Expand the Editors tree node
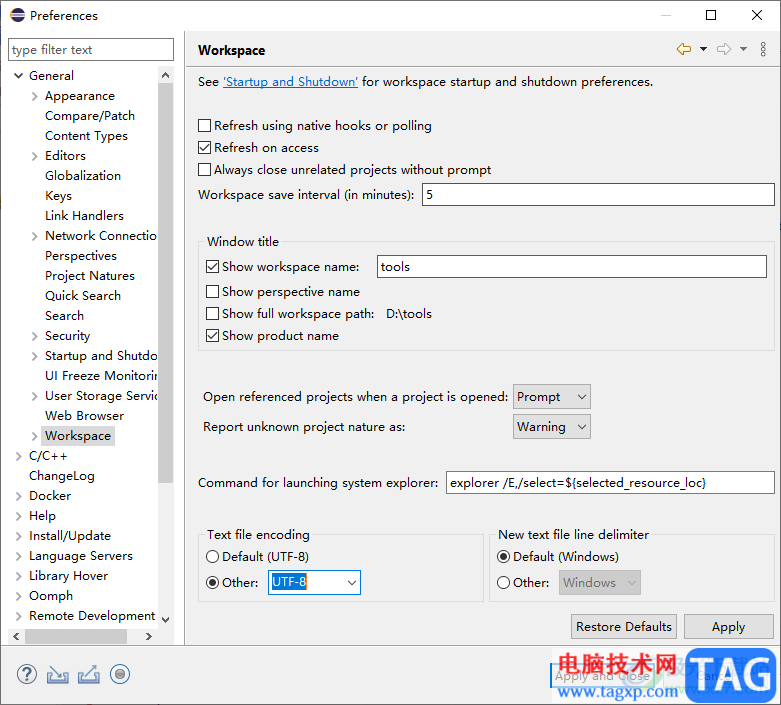 point(34,156)
